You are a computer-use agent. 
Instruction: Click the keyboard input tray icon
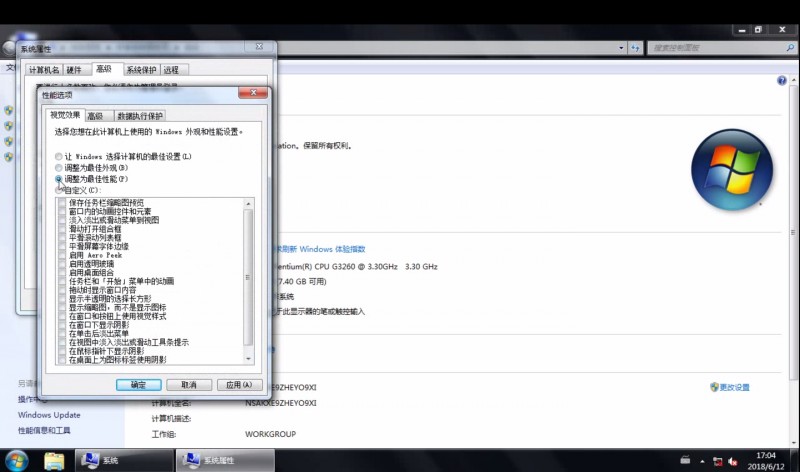(x=685, y=460)
